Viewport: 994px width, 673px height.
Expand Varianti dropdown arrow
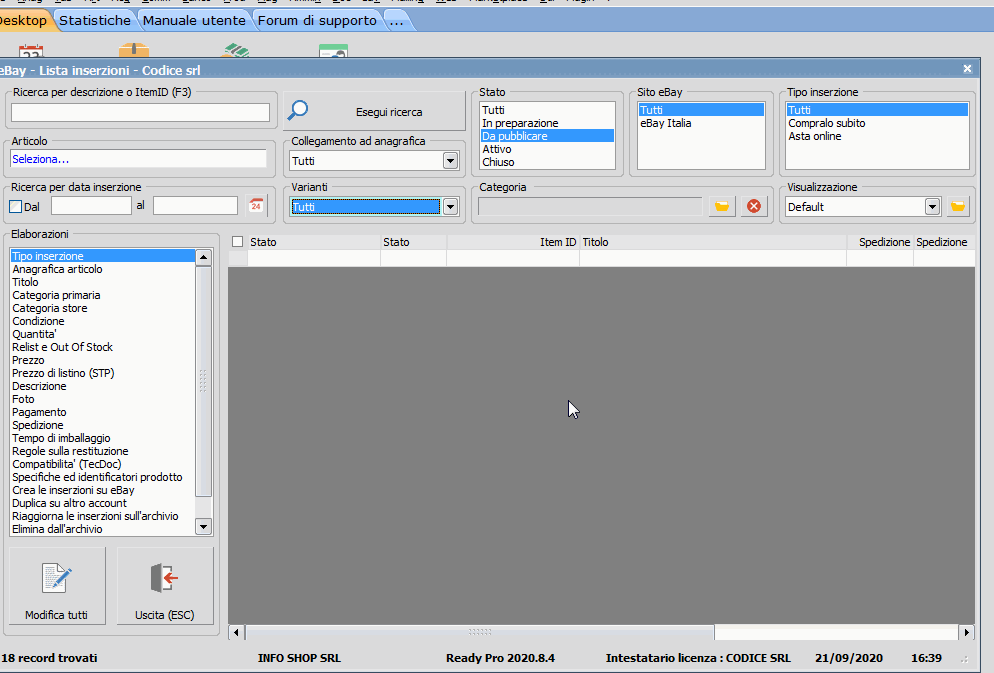click(x=450, y=207)
